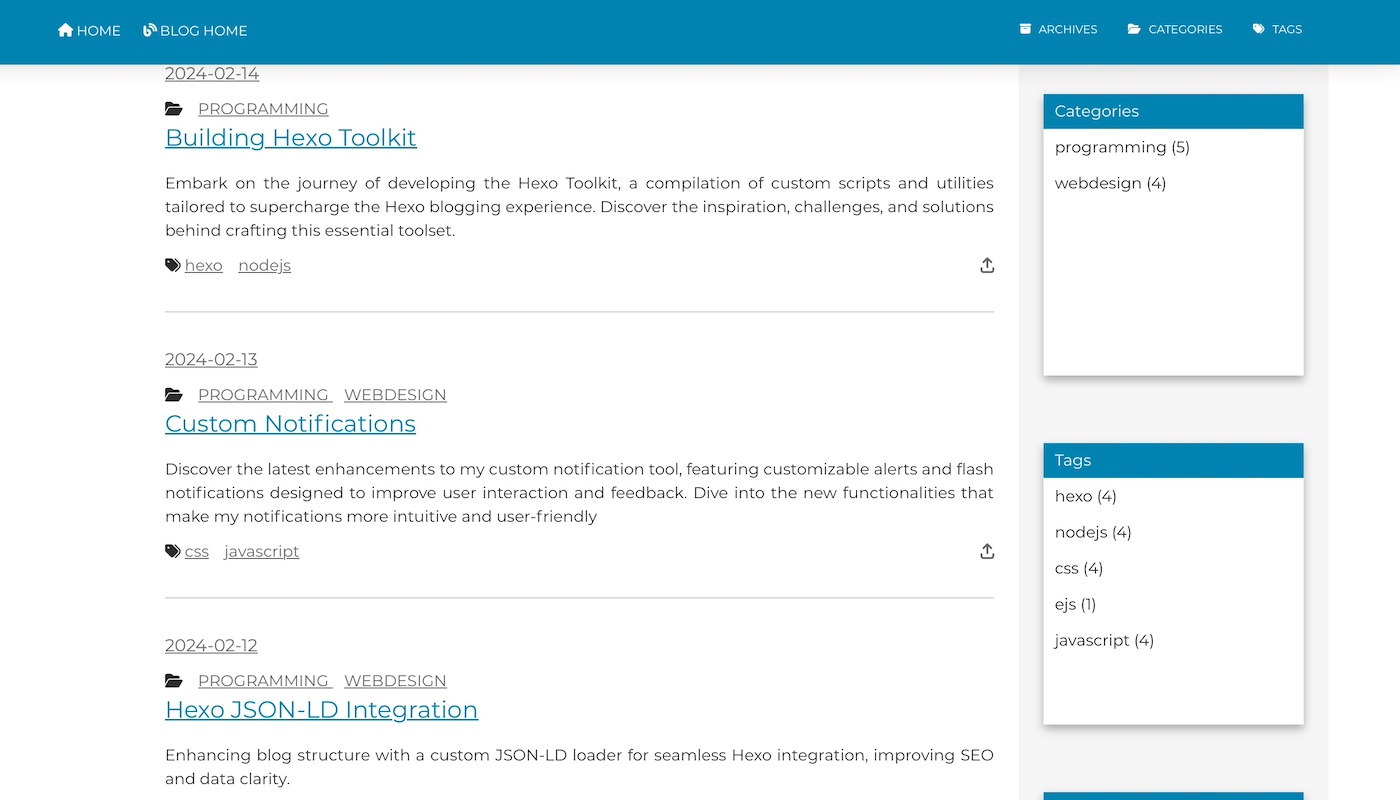Click the javascript tag under Custom Notifications
Screen dimensions: 1400x800
click(261, 551)
